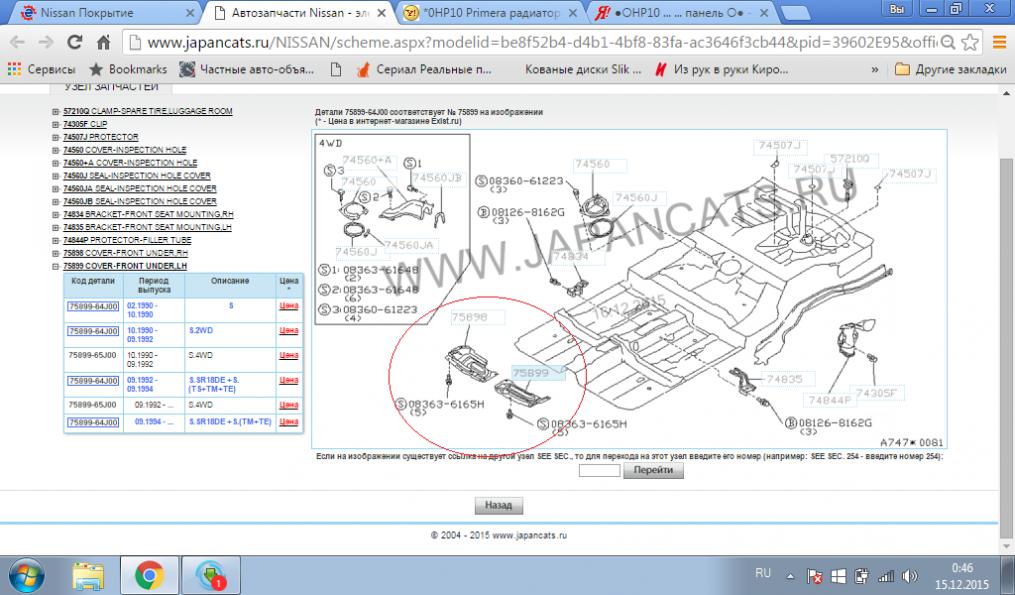Show hidden bookmarks with the » chevron
This screenshot has width=1015, height=595.
coord(875,69)
